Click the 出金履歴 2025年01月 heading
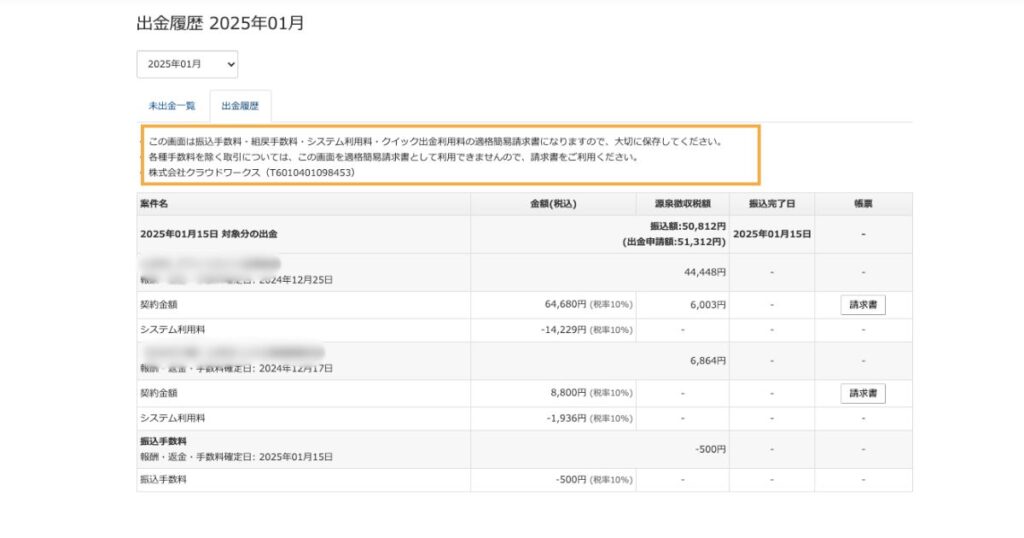This screenshot has height=538, width=1024. pyautogui.click(x=220, y=24)
